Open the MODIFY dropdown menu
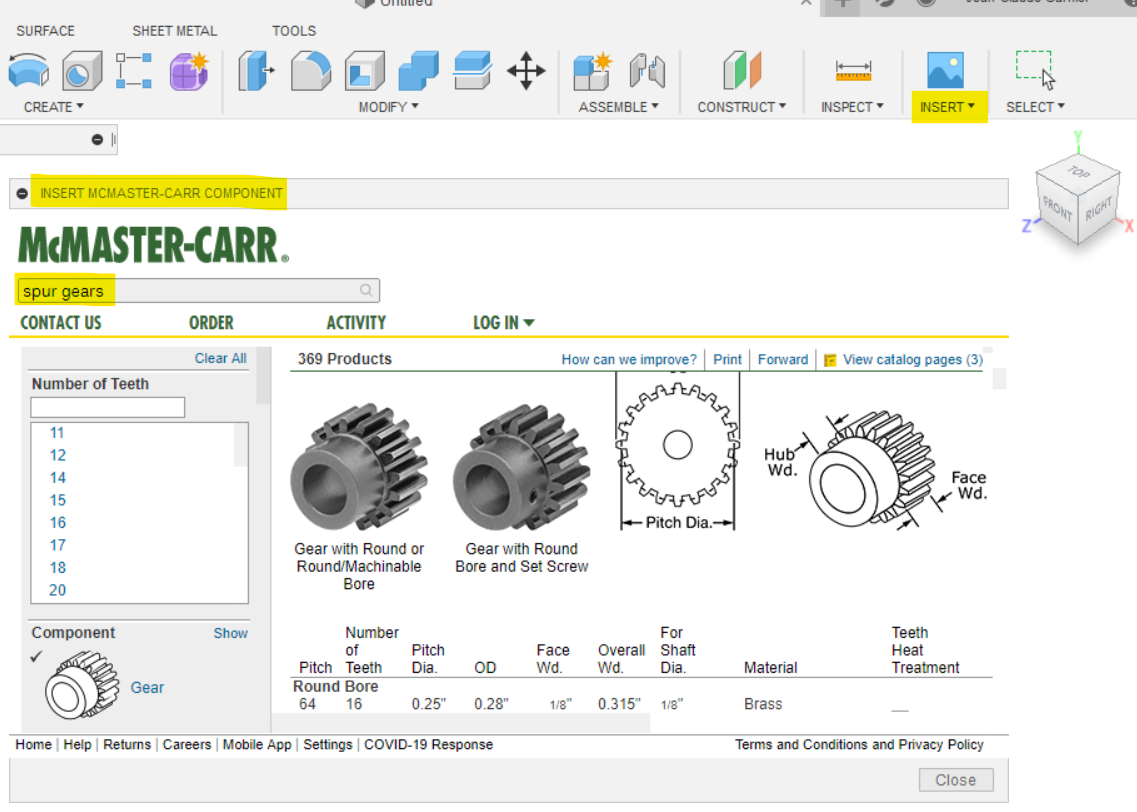The width and height of the screenshot is (1137, 812). (x=389, y=107)
